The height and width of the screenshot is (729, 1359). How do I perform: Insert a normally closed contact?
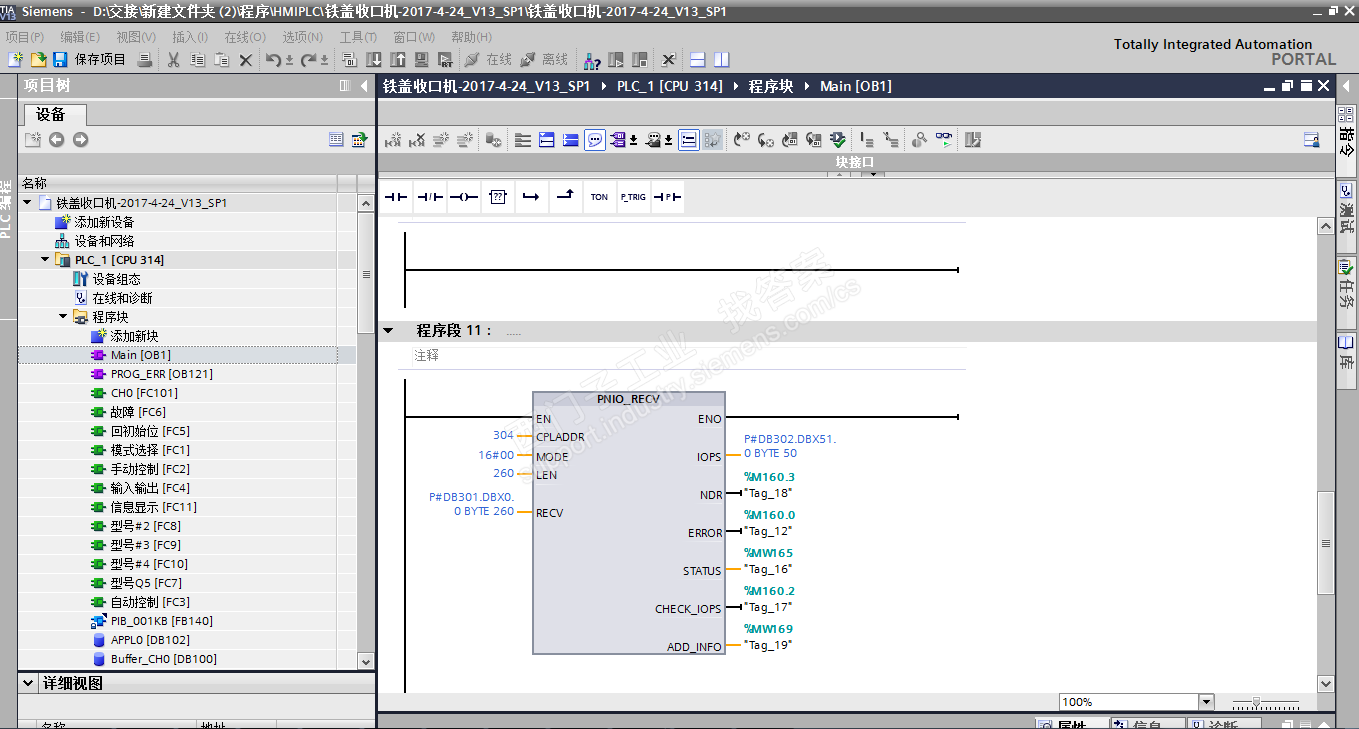pos(430,197)
